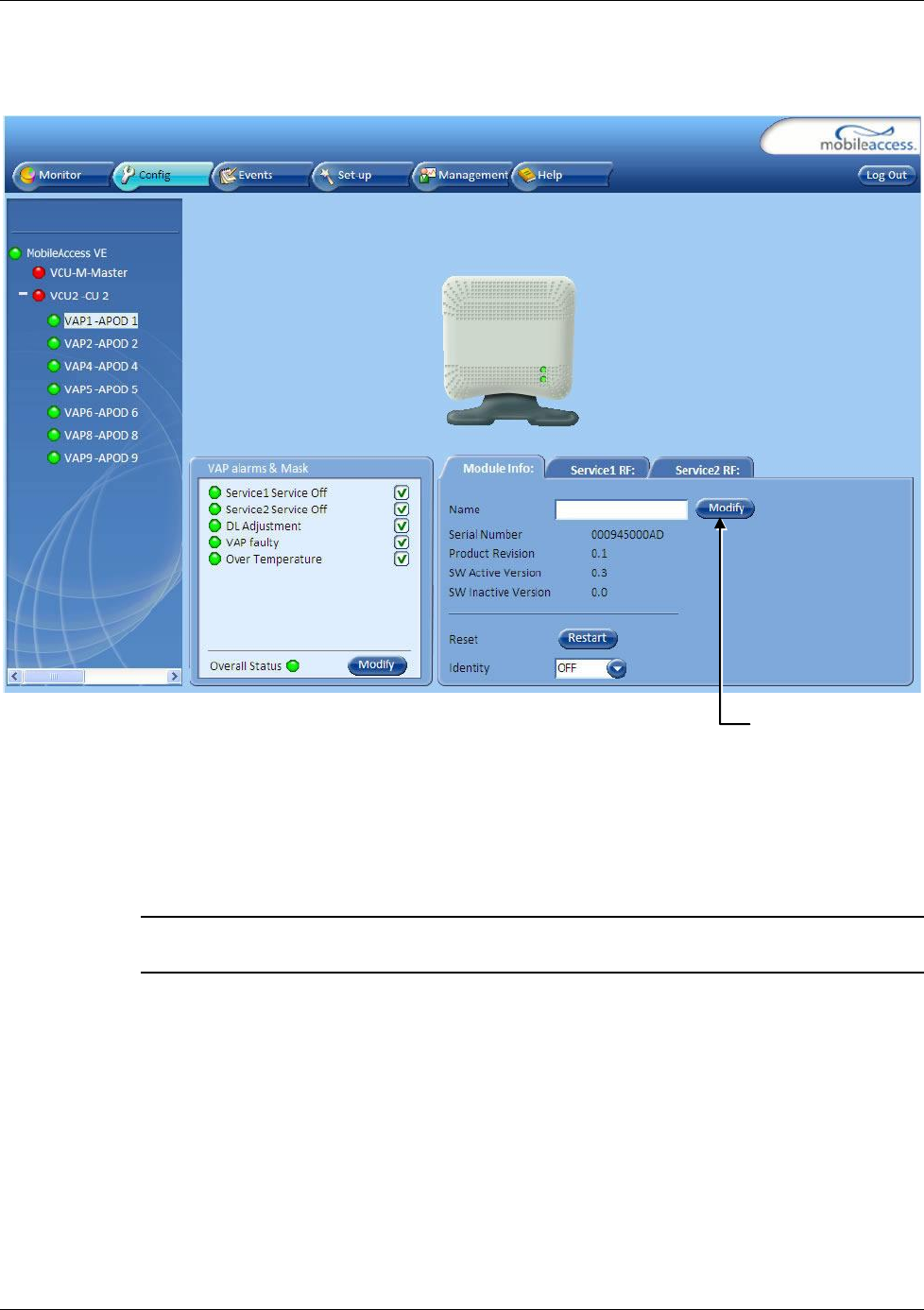924x1310 pixels.
Task: Click the Help book icon
Action: point(527,175)
